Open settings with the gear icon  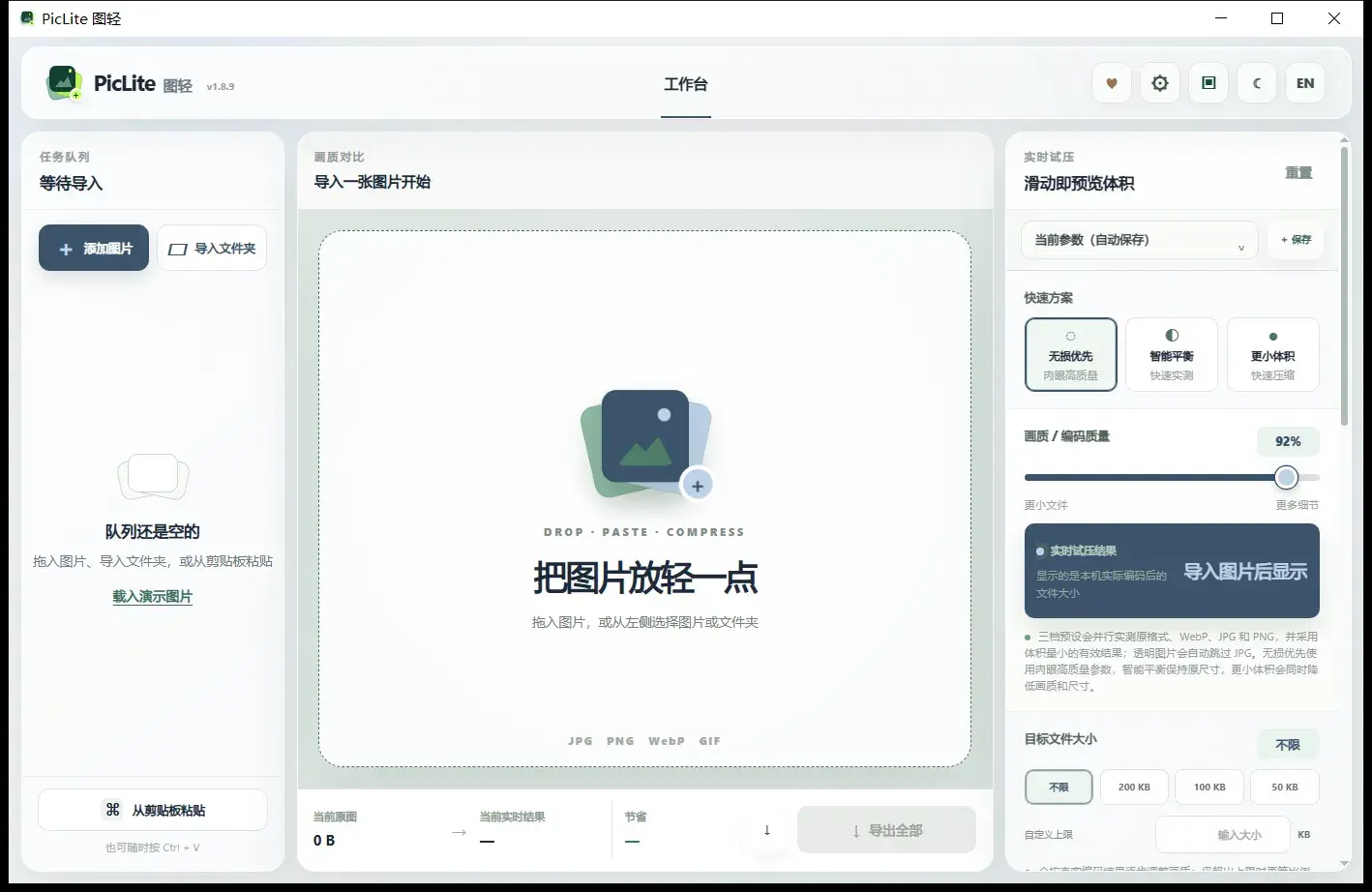(1160, 83)
